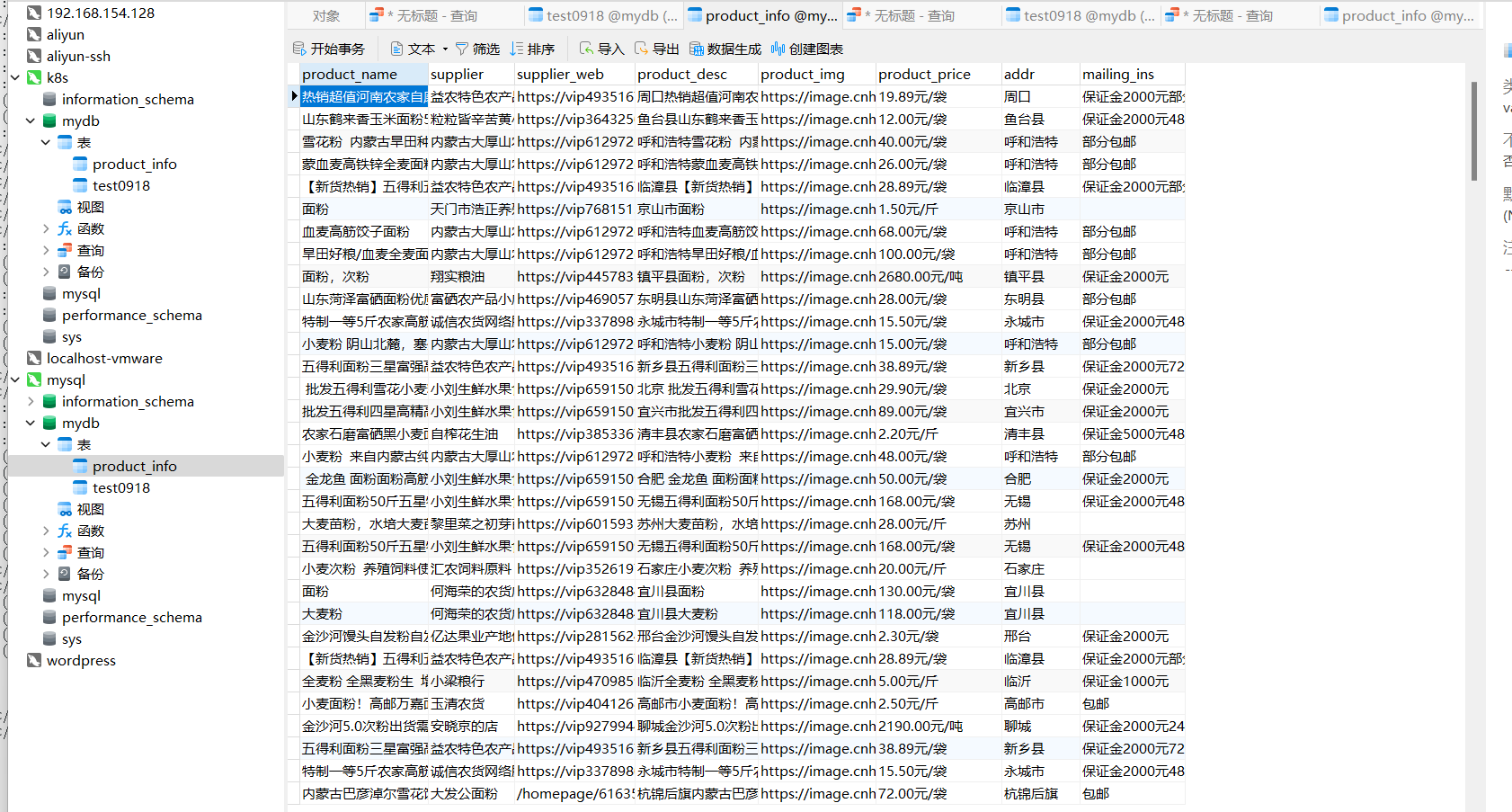The height and width of the screenshot is (812, 1512).
Task: Switch to the last product_info @my... tab
Action: [x=1400, y=15]
